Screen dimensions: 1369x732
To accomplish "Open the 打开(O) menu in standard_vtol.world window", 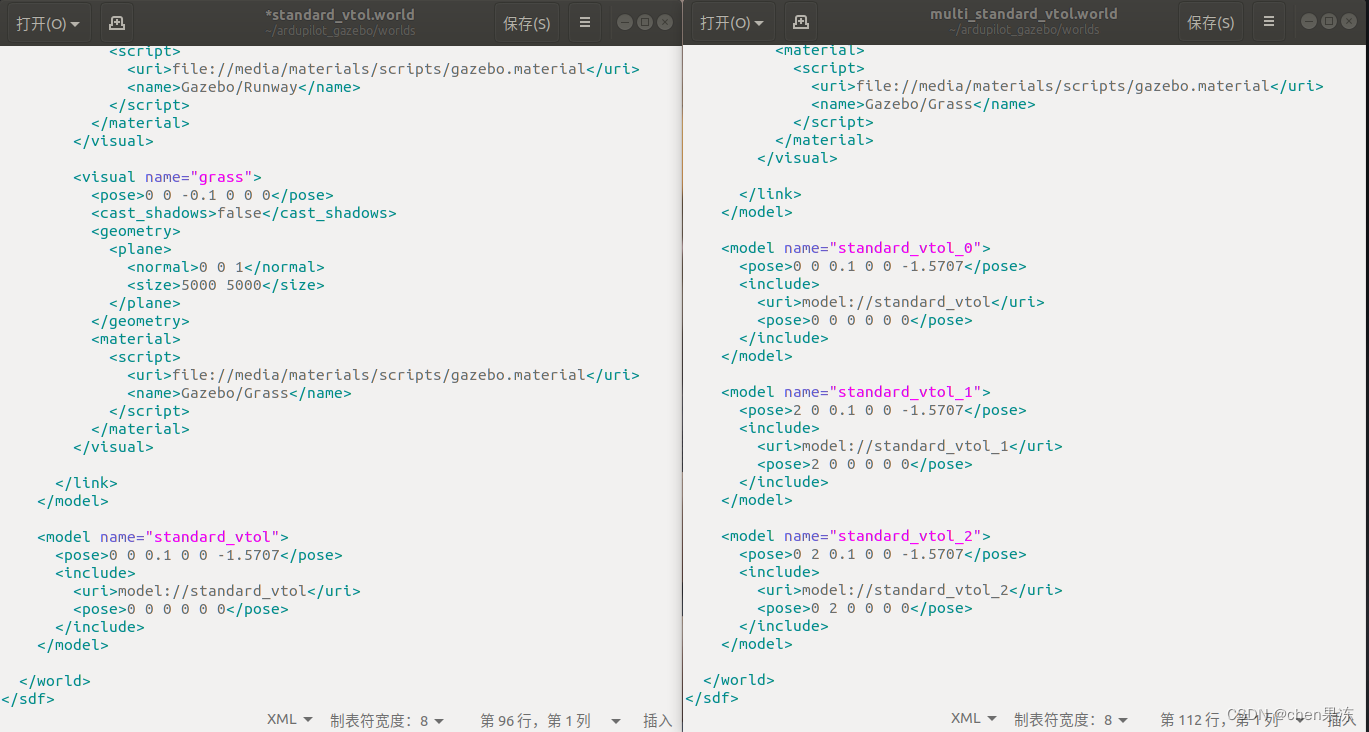I will (x=47, y=23).
